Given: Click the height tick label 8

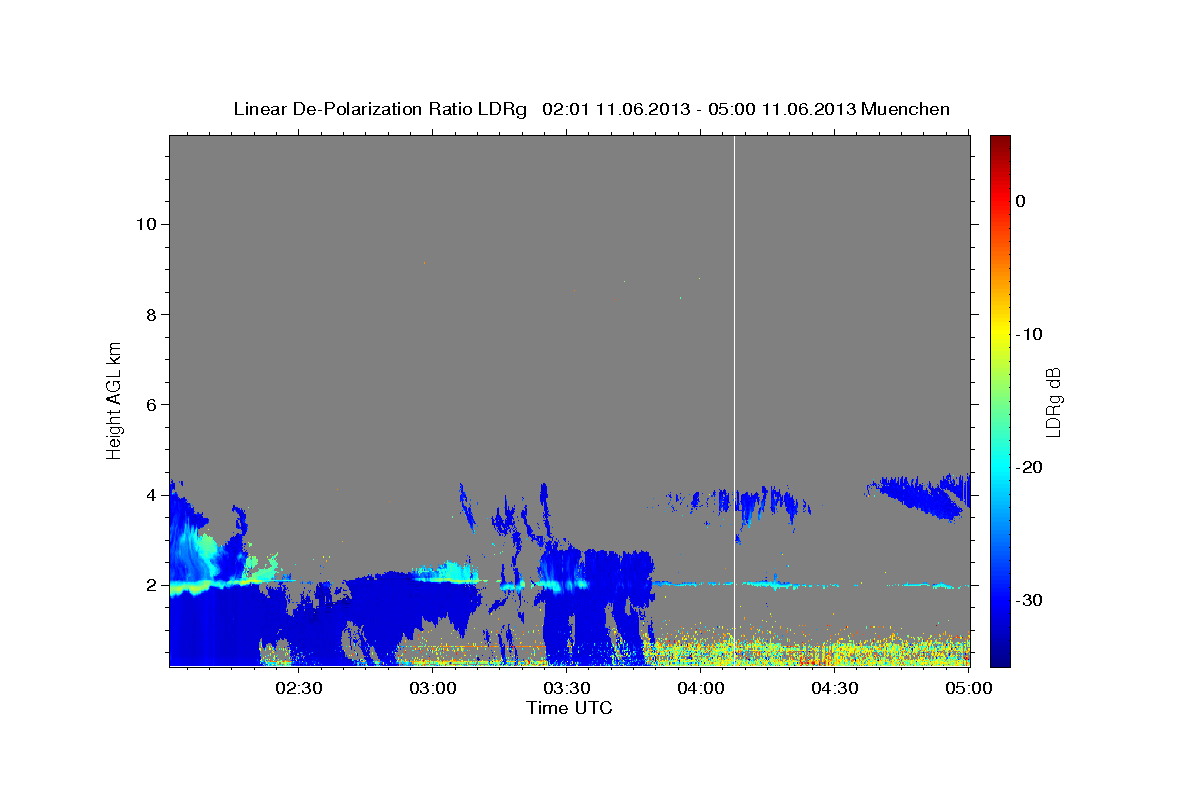Looking at the screenshot, I should pos(149,314).
